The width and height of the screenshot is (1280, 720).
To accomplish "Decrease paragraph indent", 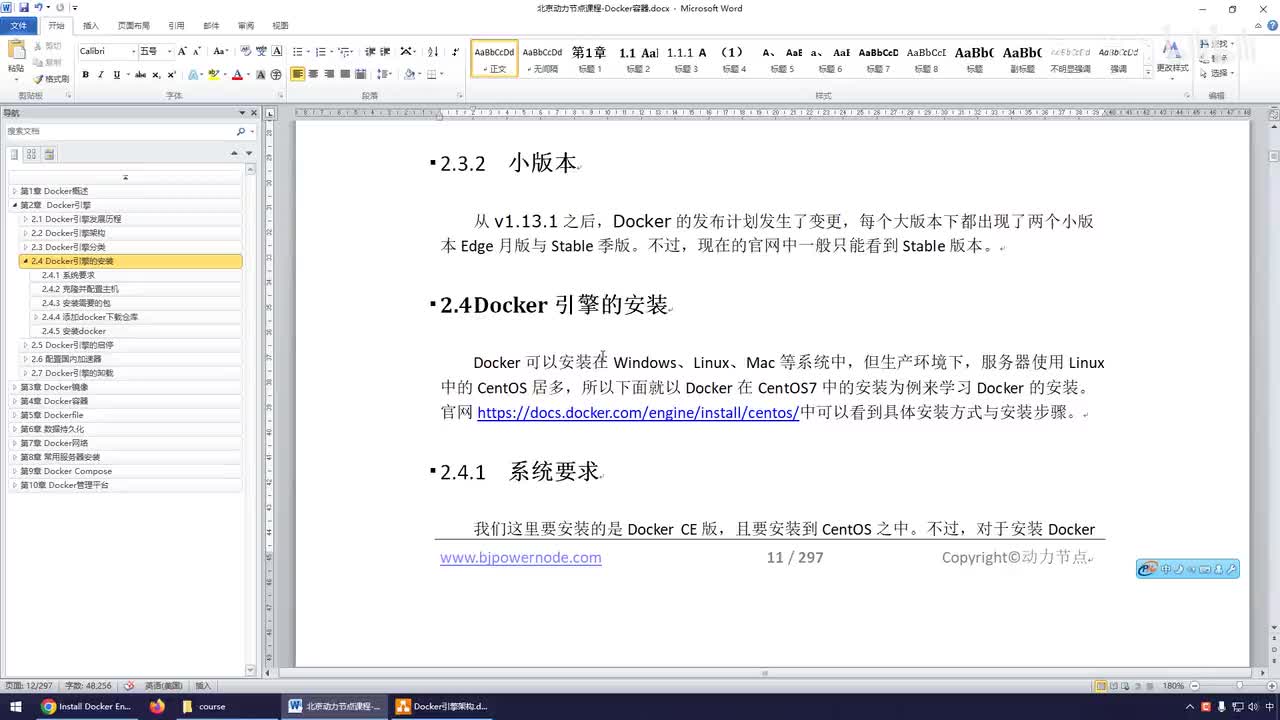I will coord(370,51).
